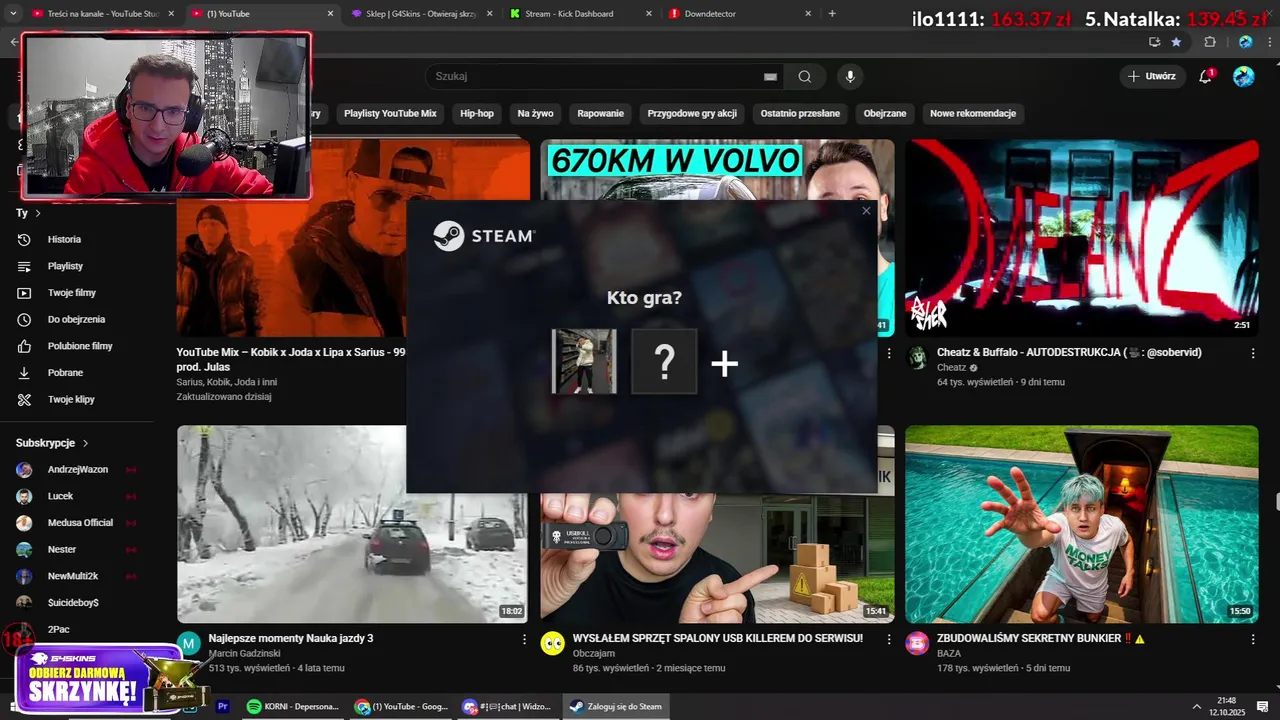Play the Cheatz & Buffalo AUTODESTRUKCJA thumbnail
The width and height of the screenshot is (1280, 720).
pos(1082,238)
